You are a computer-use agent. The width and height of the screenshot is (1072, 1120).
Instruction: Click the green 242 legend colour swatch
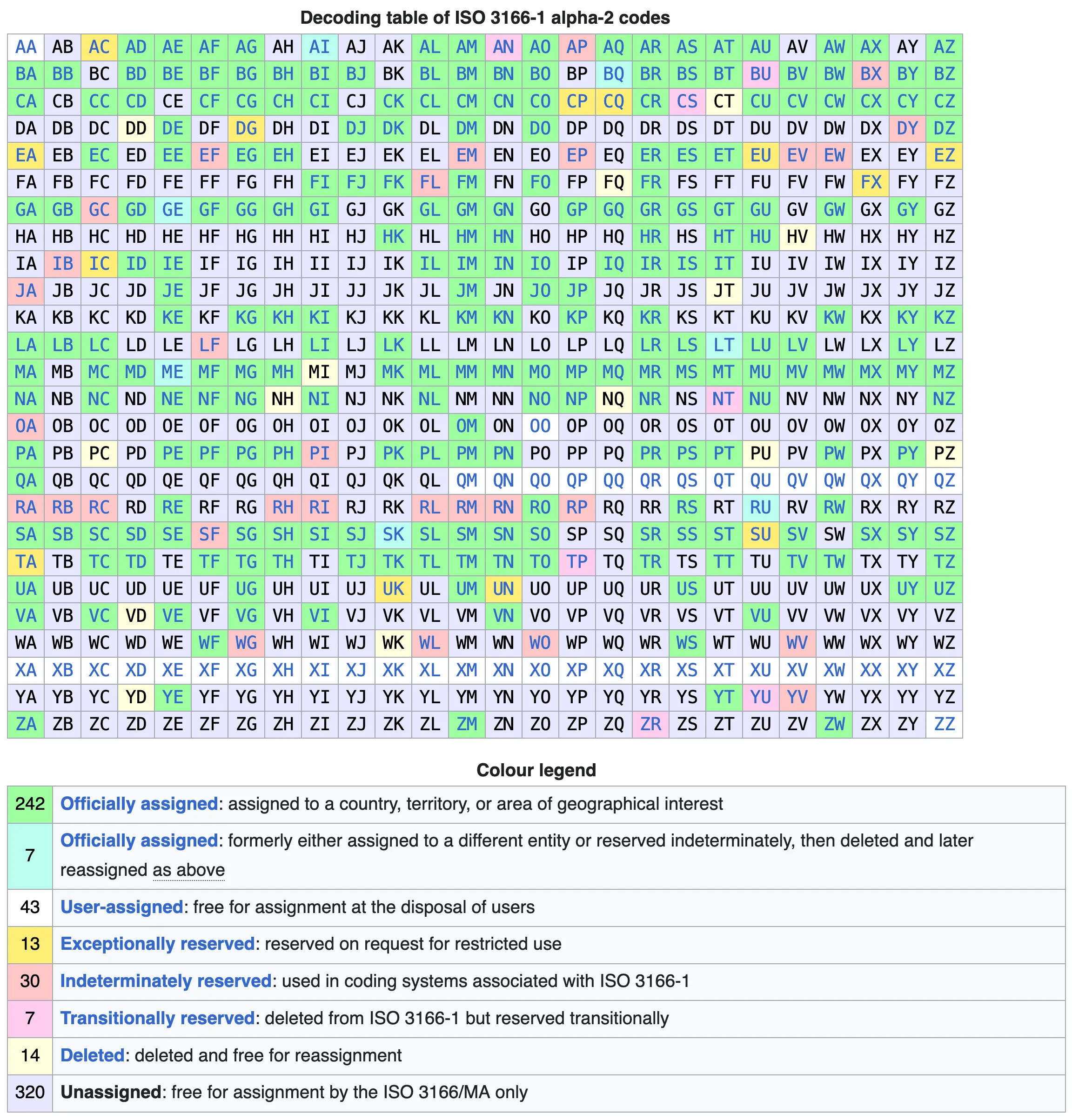[x=30, y=804]
